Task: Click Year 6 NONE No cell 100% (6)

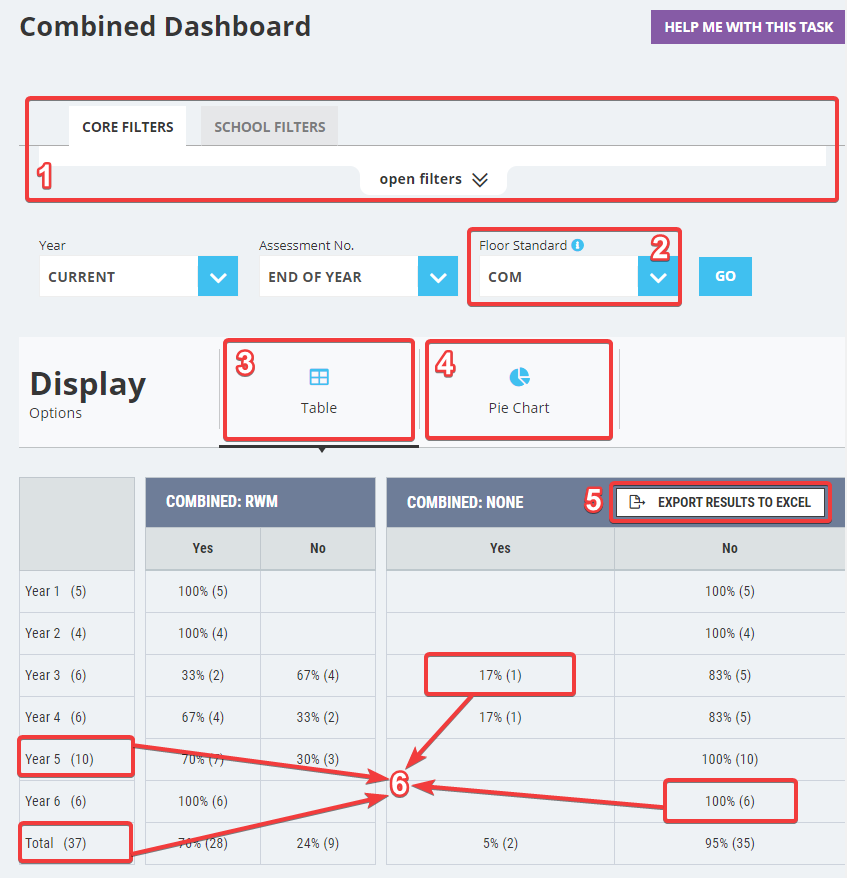Action: pos(729,801)
